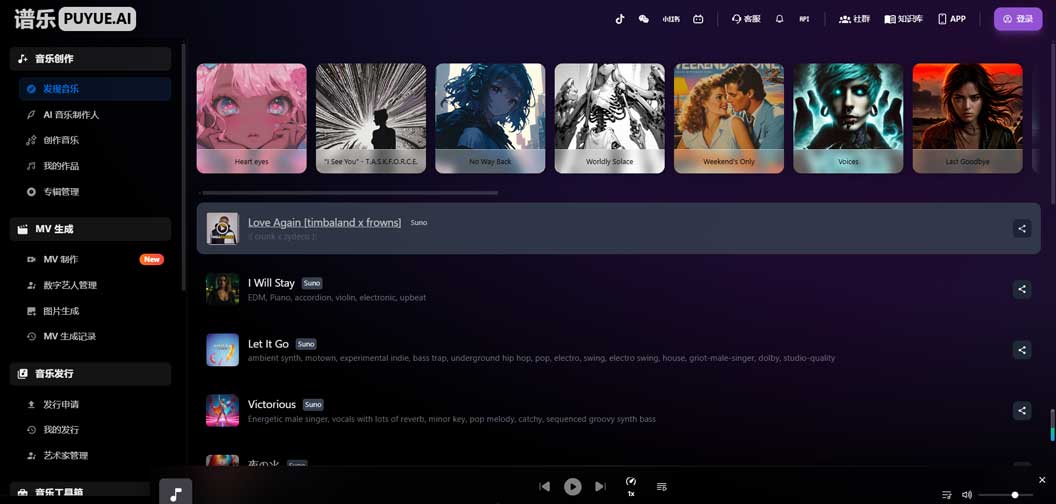This screenshot has width=1056, height=504.
Task: Open the TikTok social icon
Action: pyautogui.click(x=619, y=19)
